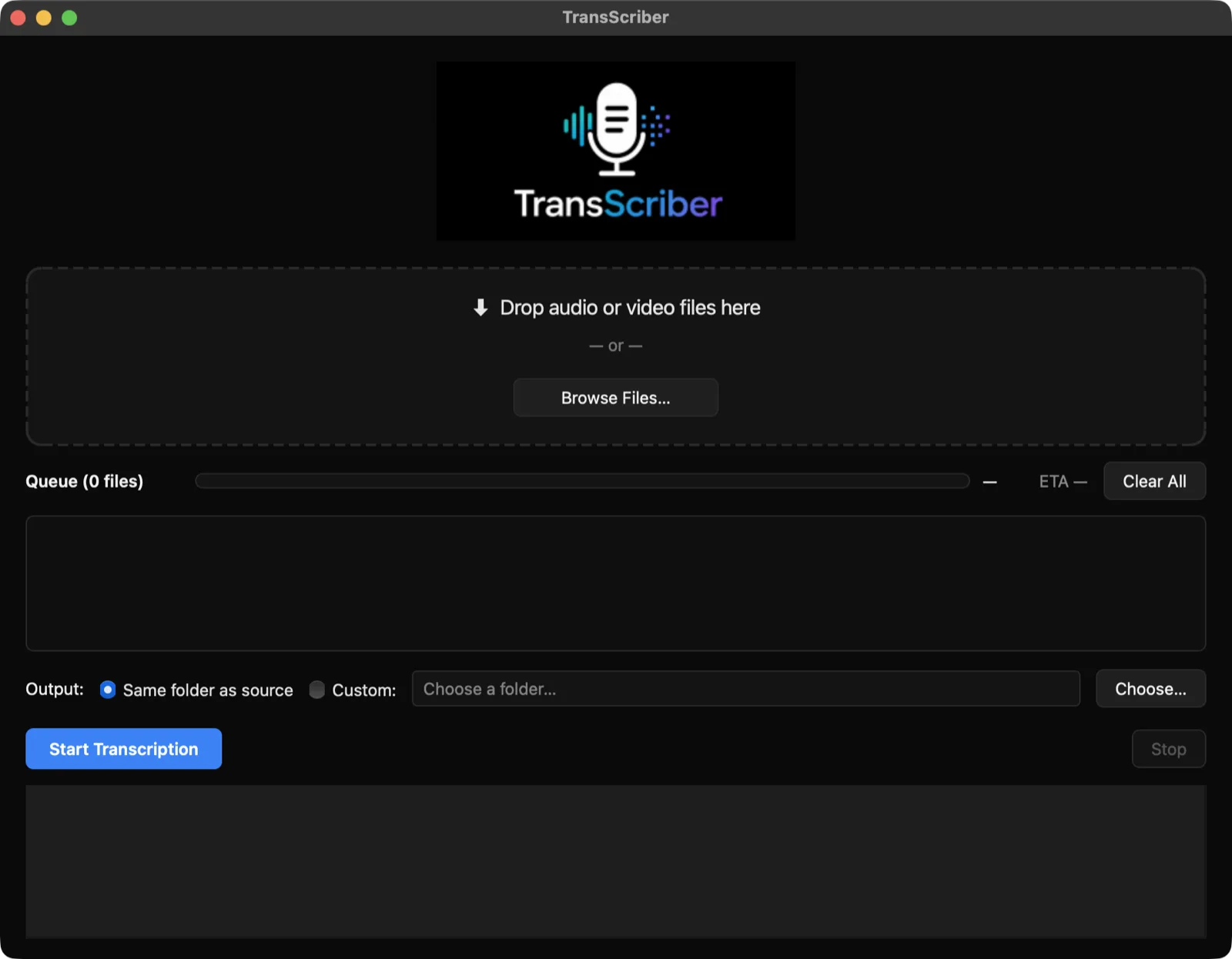Minimize the window with yellow button
Viewport: 1232px width, 959px height.
(x=44, y=18)
